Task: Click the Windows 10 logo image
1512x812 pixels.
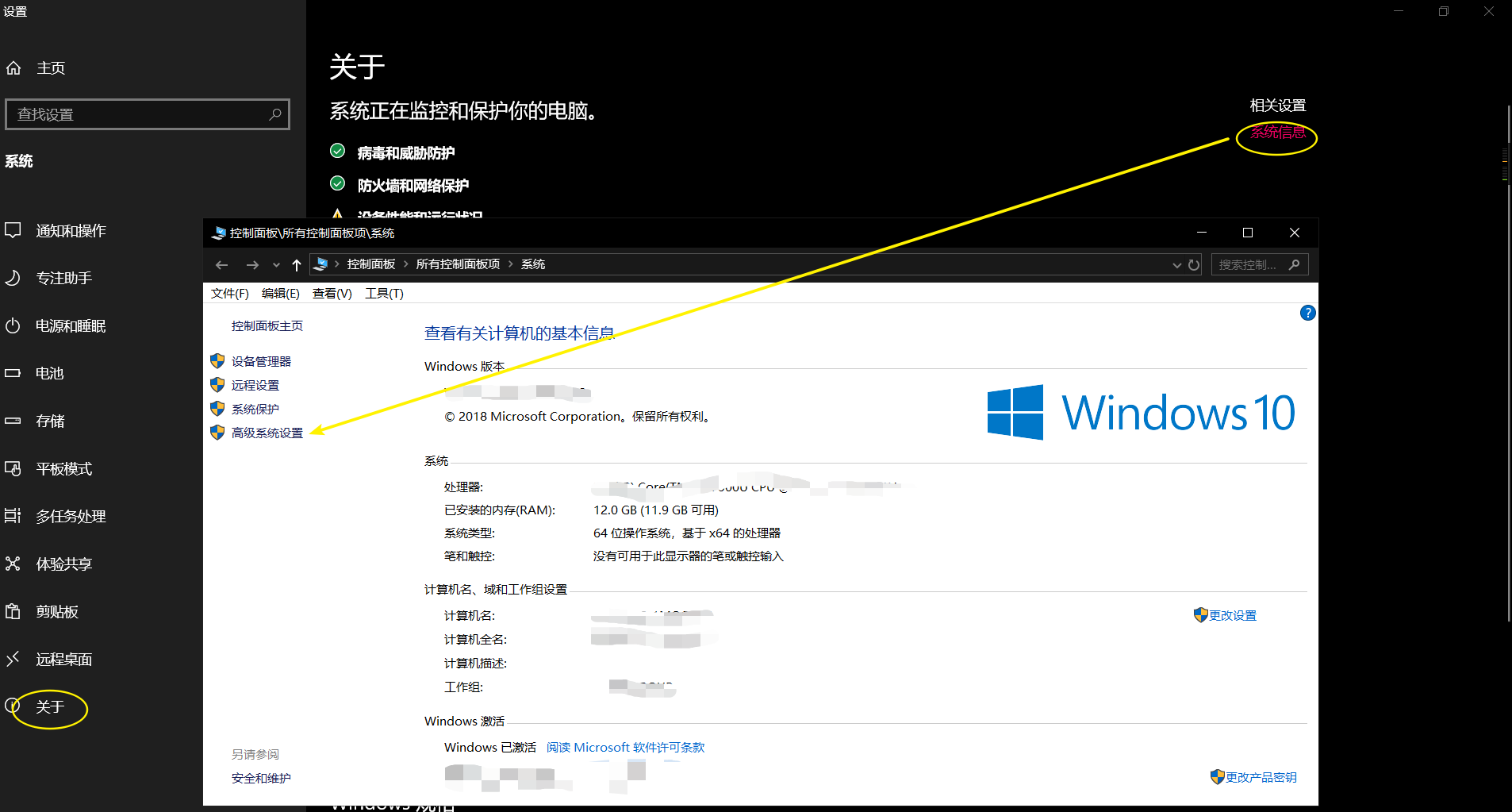Action: tap(1141, 412)
